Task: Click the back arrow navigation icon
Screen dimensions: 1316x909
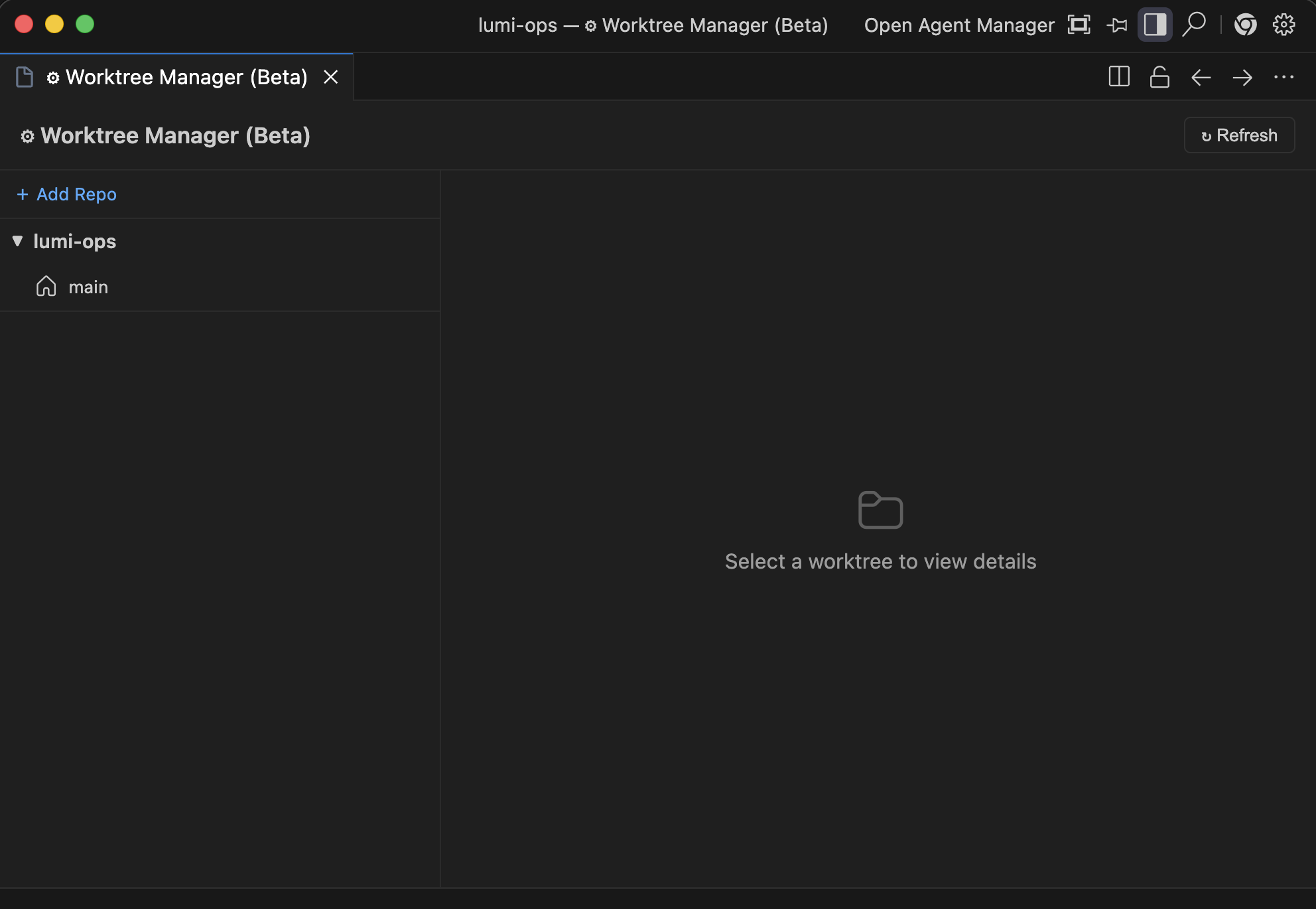Action: click(x=1200, y=76)
